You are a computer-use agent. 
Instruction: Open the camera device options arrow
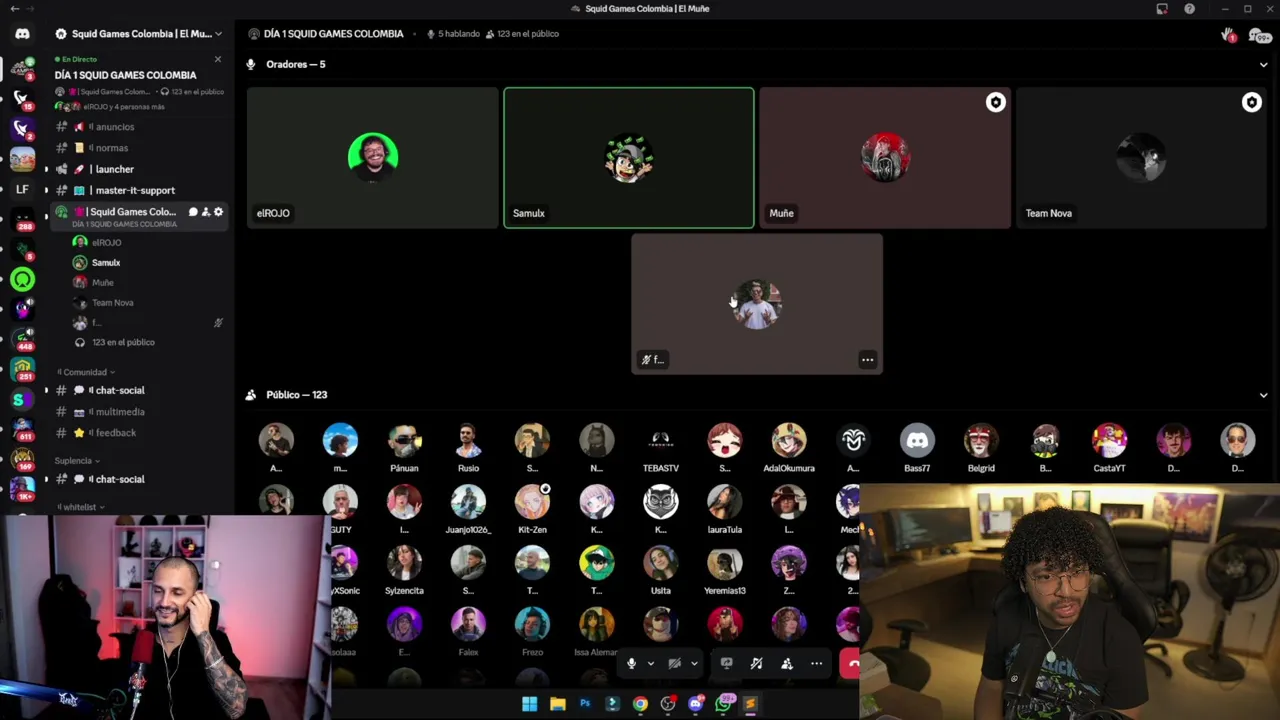[694, 663]
